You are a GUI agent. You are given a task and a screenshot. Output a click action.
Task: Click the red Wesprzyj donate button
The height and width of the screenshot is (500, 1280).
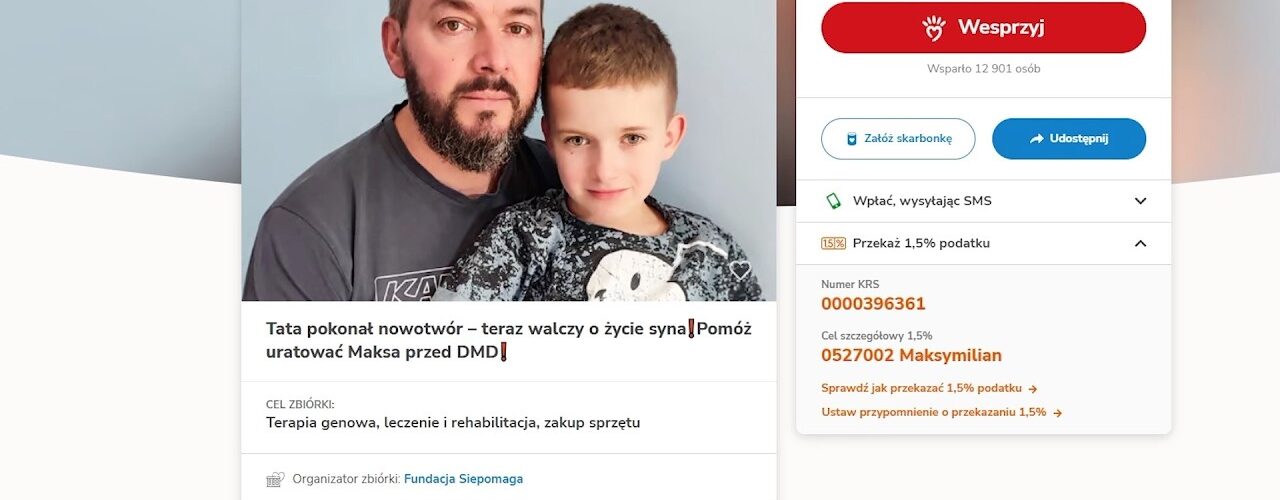983,27
